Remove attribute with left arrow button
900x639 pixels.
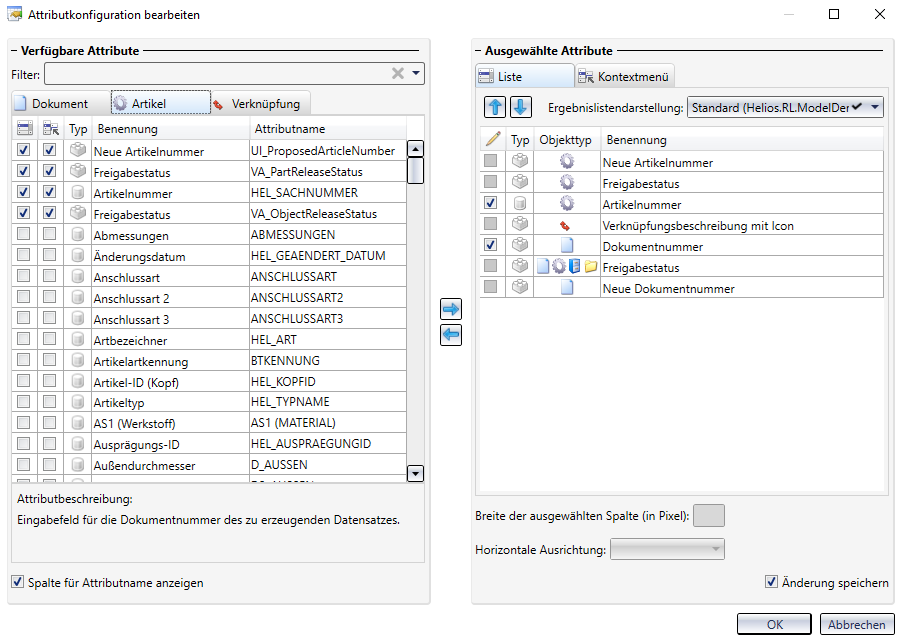[451, 334]
